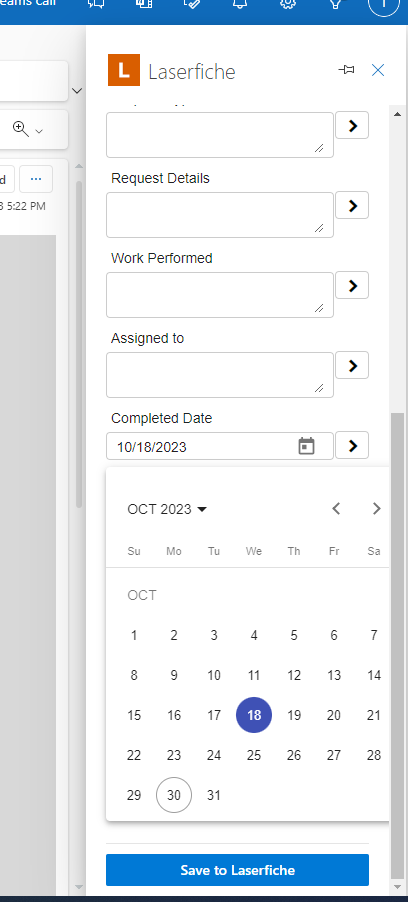Open the zoom magnifier dropdown
Viewport: 408px width, 902px height.
(28, 129)
